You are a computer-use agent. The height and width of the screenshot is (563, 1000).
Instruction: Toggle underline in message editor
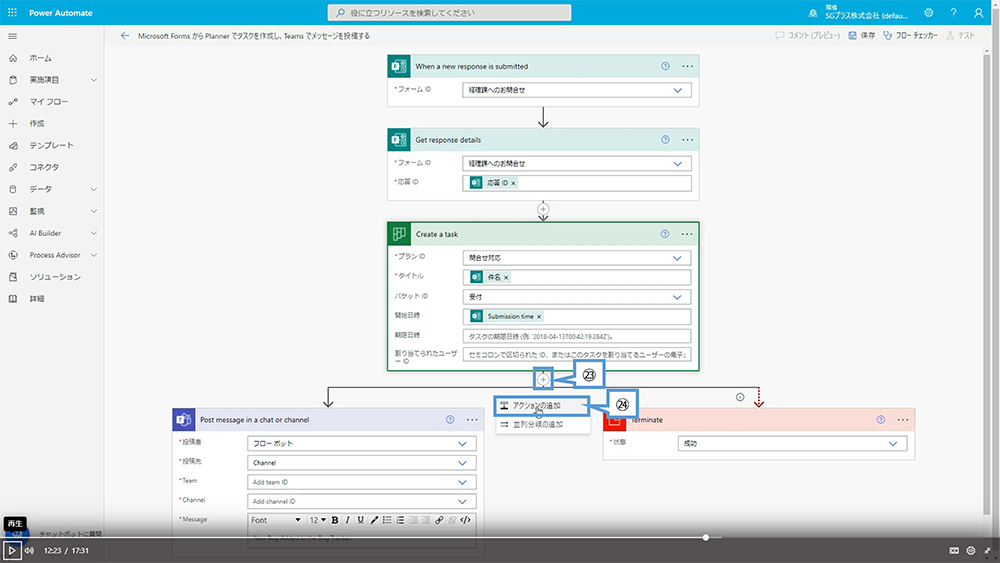[360, 520]
